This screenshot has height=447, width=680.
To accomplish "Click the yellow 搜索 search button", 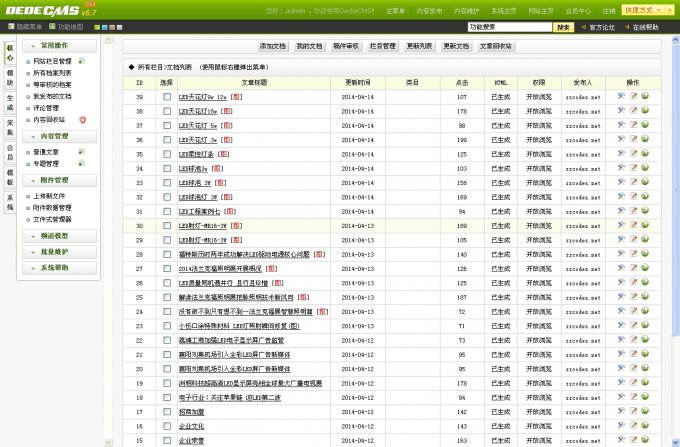I will point(563,27).
